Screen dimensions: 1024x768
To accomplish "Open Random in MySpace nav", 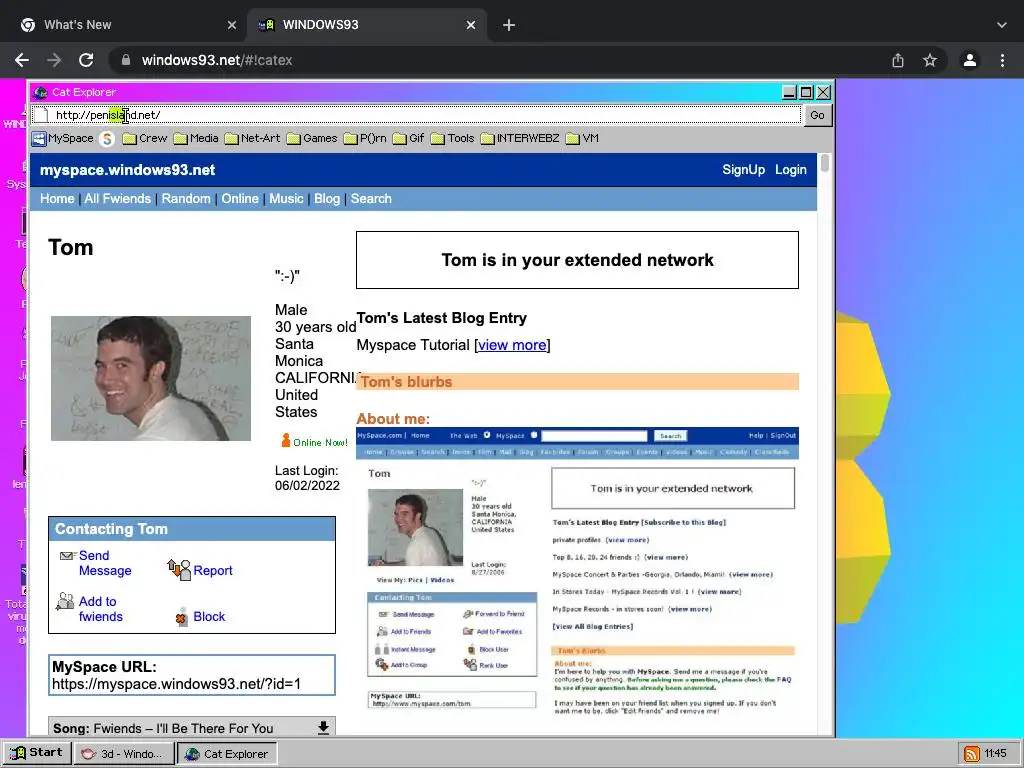I will 186,199.
